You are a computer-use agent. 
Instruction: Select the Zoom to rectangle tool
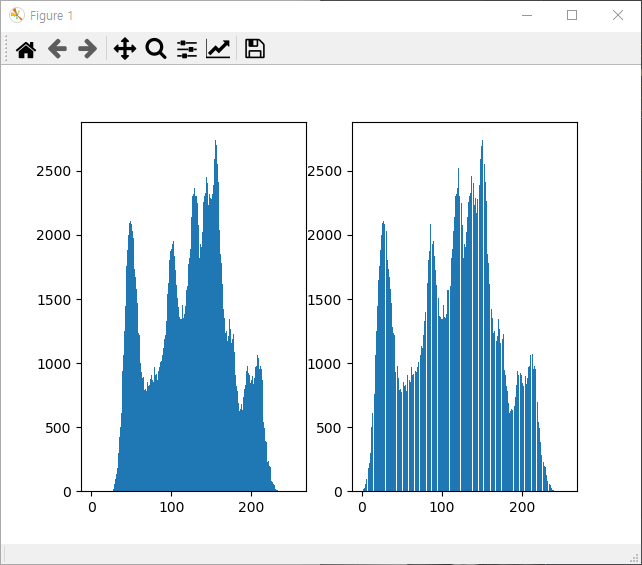click(156, 49)
